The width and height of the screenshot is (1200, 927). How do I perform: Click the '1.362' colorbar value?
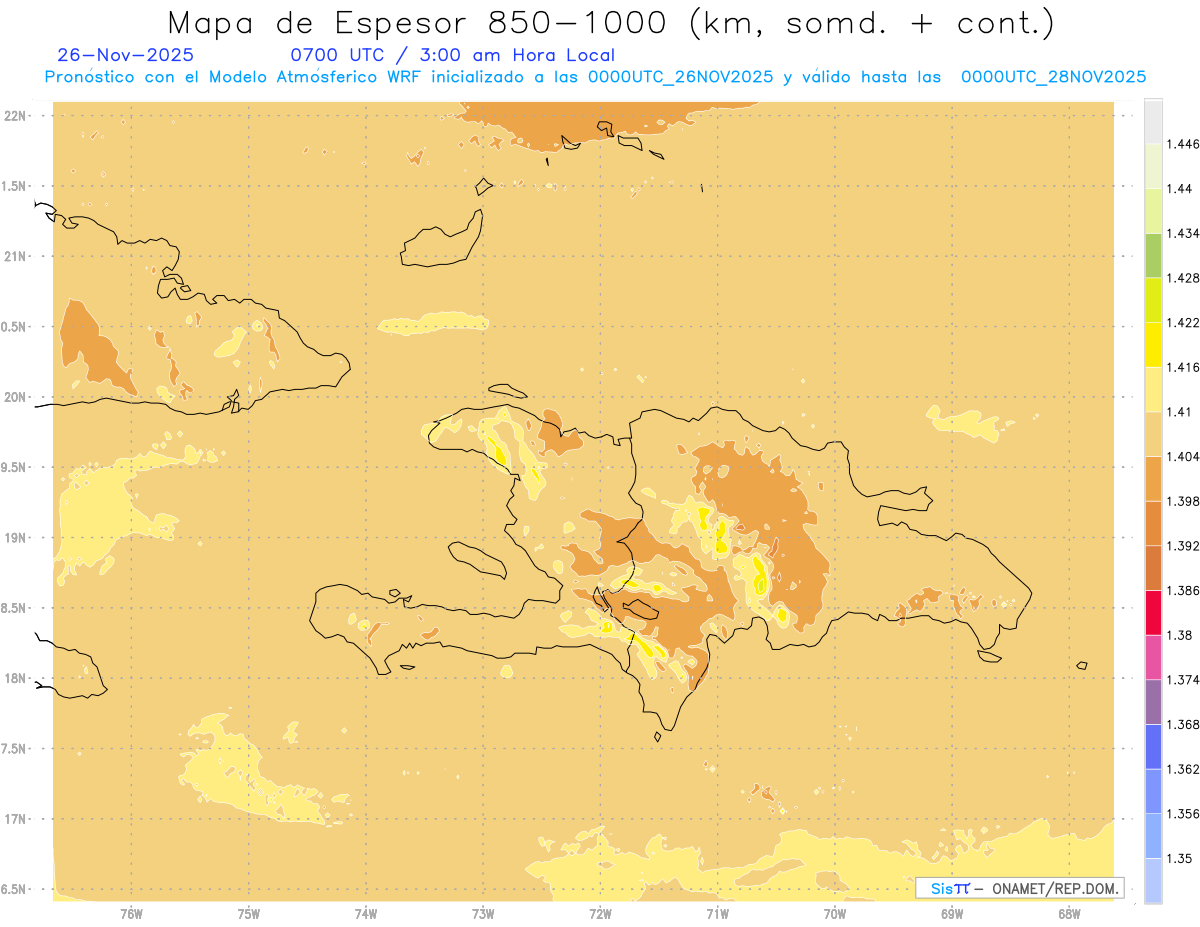click(1182, 769)
